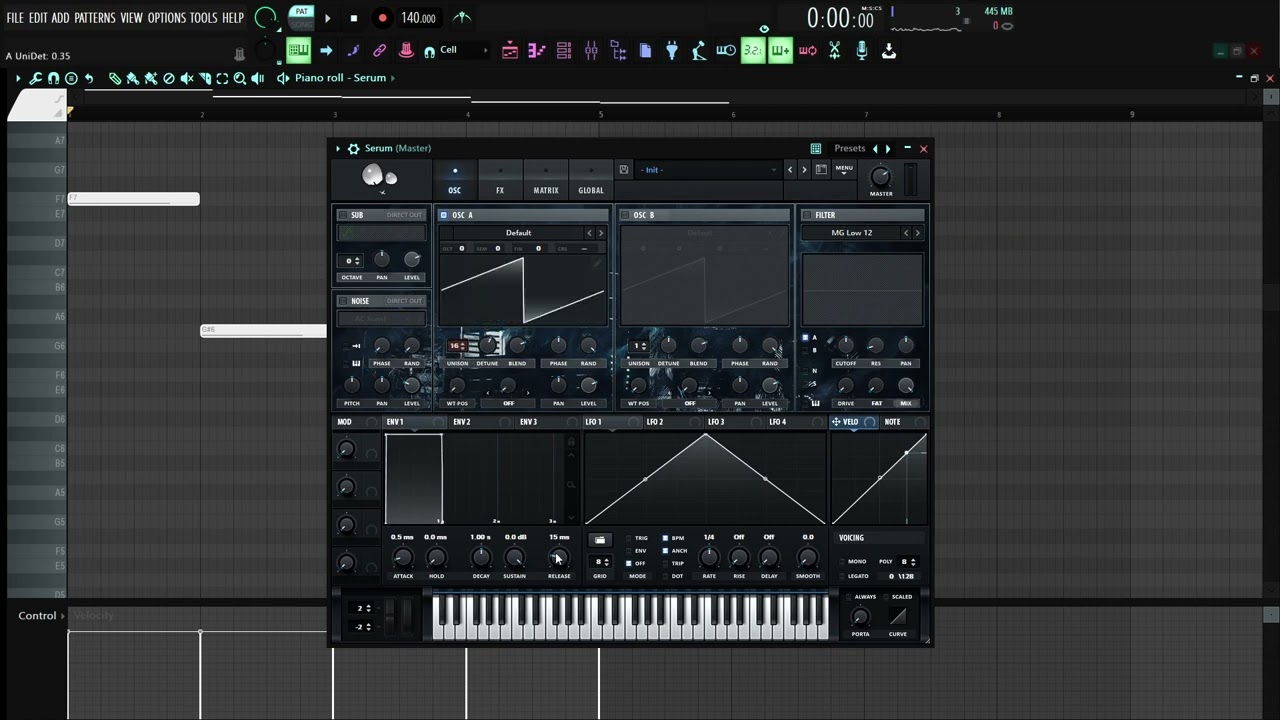The height and width of the screenshot is (720, 1280).
Task: Go to next filter type arrow
Action: [918, 233]
